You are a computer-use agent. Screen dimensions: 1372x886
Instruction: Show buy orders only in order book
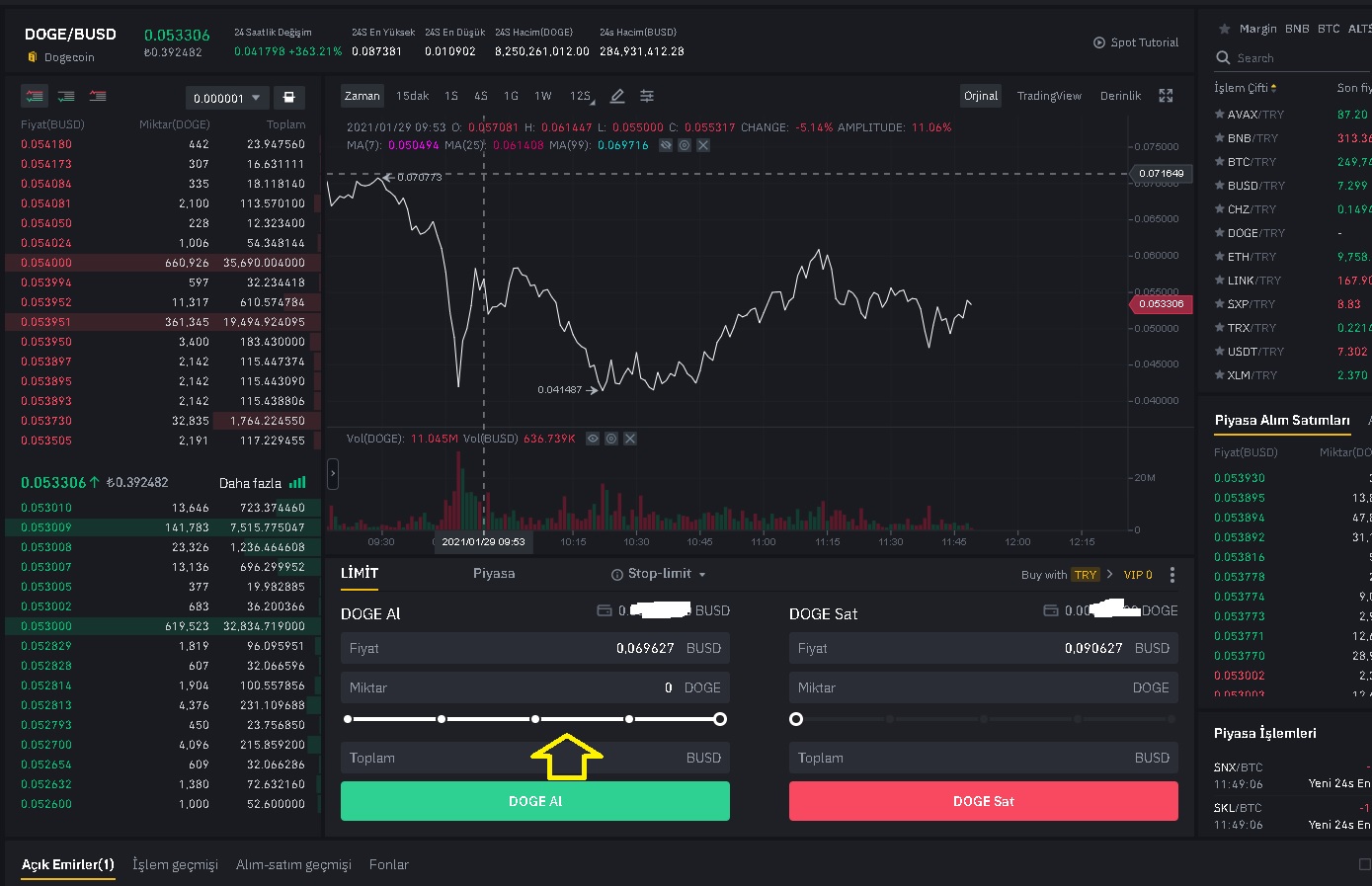click(x=66, y=96)
